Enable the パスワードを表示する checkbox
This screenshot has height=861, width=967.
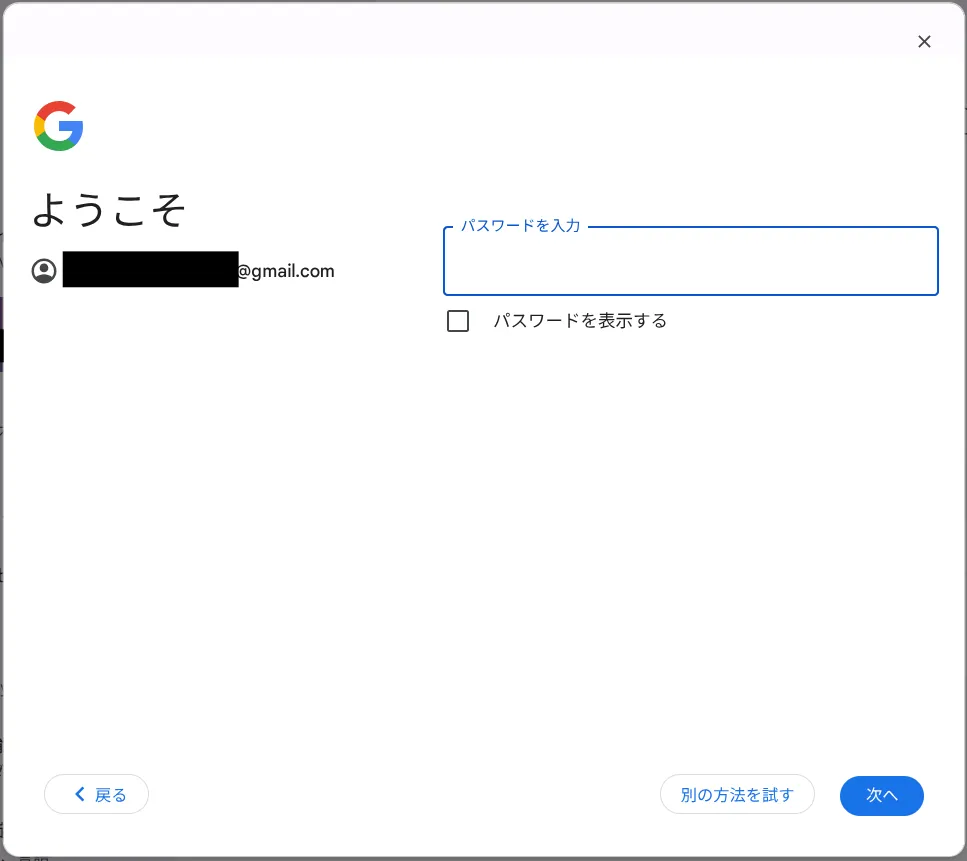pos(458,321)
